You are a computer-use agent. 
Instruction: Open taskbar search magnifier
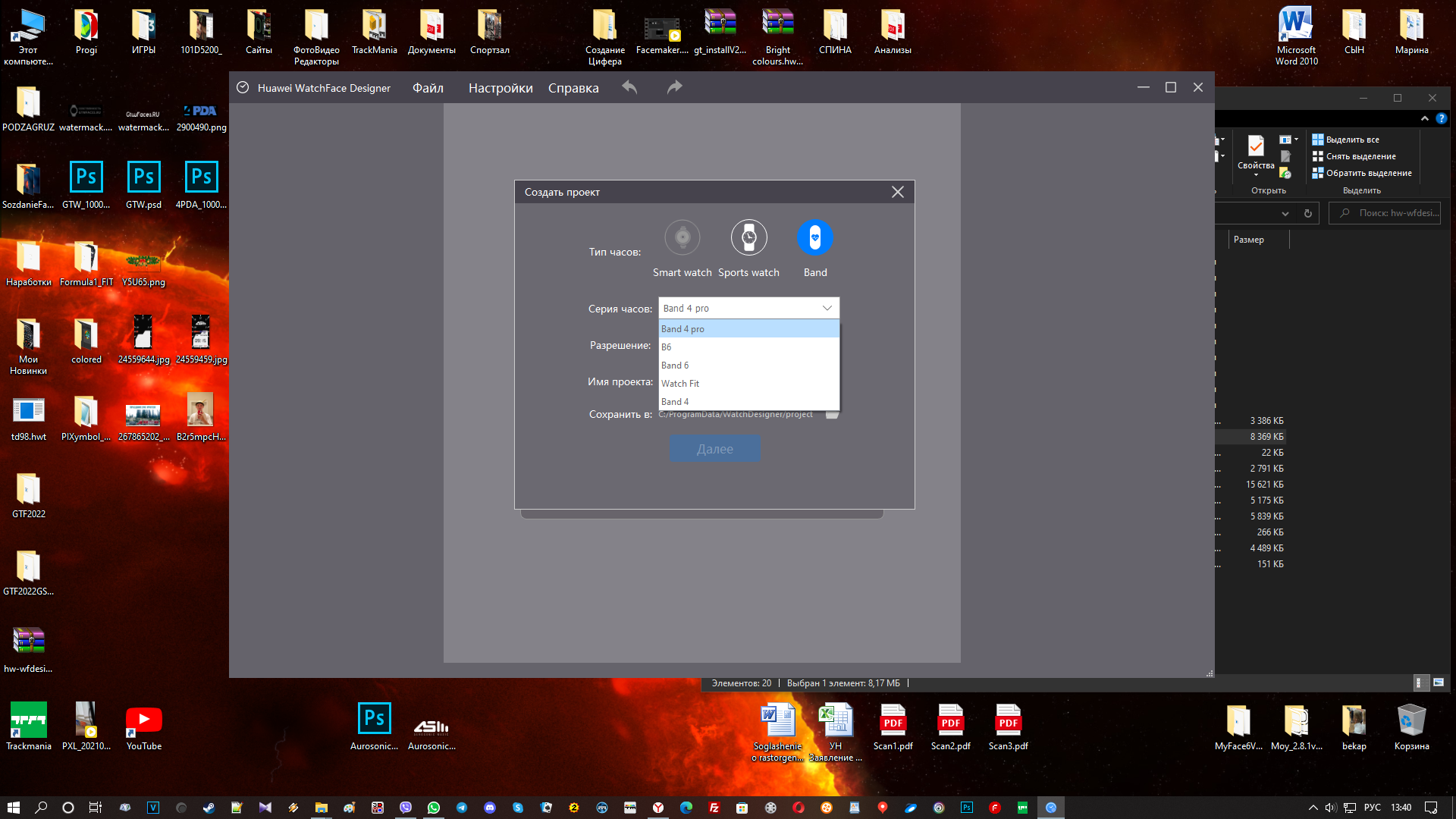[x=41, y=808]
